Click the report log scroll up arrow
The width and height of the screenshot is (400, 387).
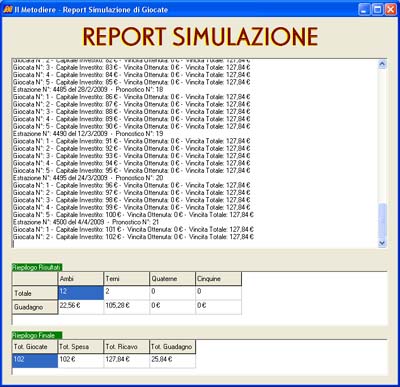coord(382,64)
